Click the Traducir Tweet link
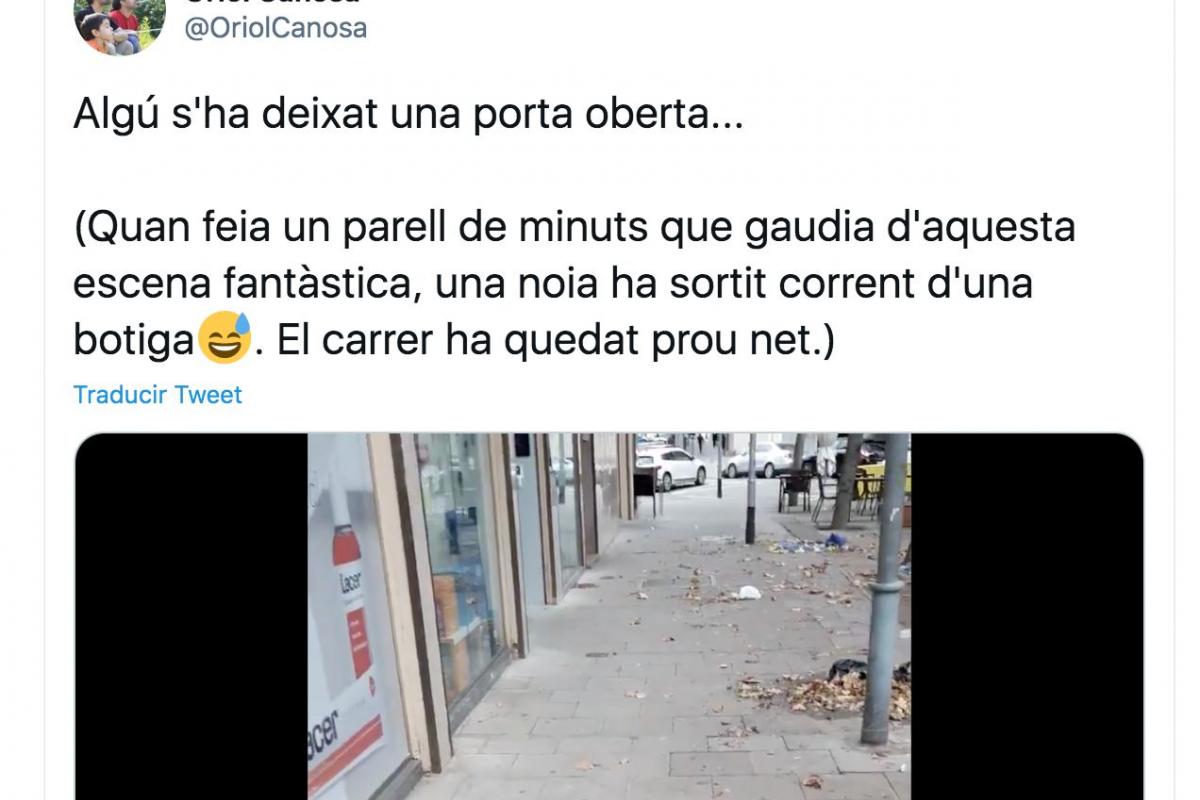 coord(158,395)
